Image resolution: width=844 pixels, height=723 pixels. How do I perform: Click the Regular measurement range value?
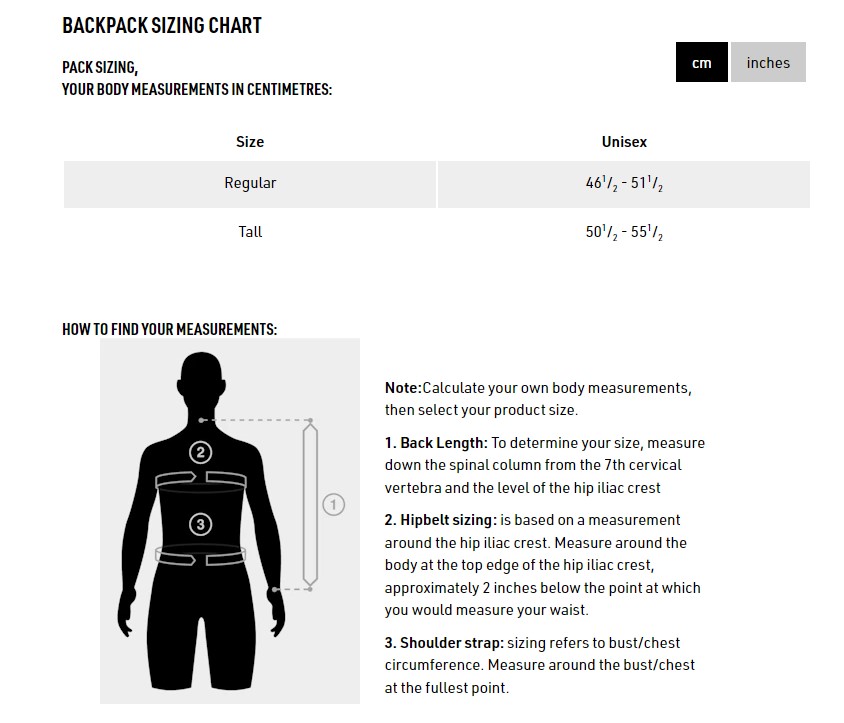(x=624, y=184)
